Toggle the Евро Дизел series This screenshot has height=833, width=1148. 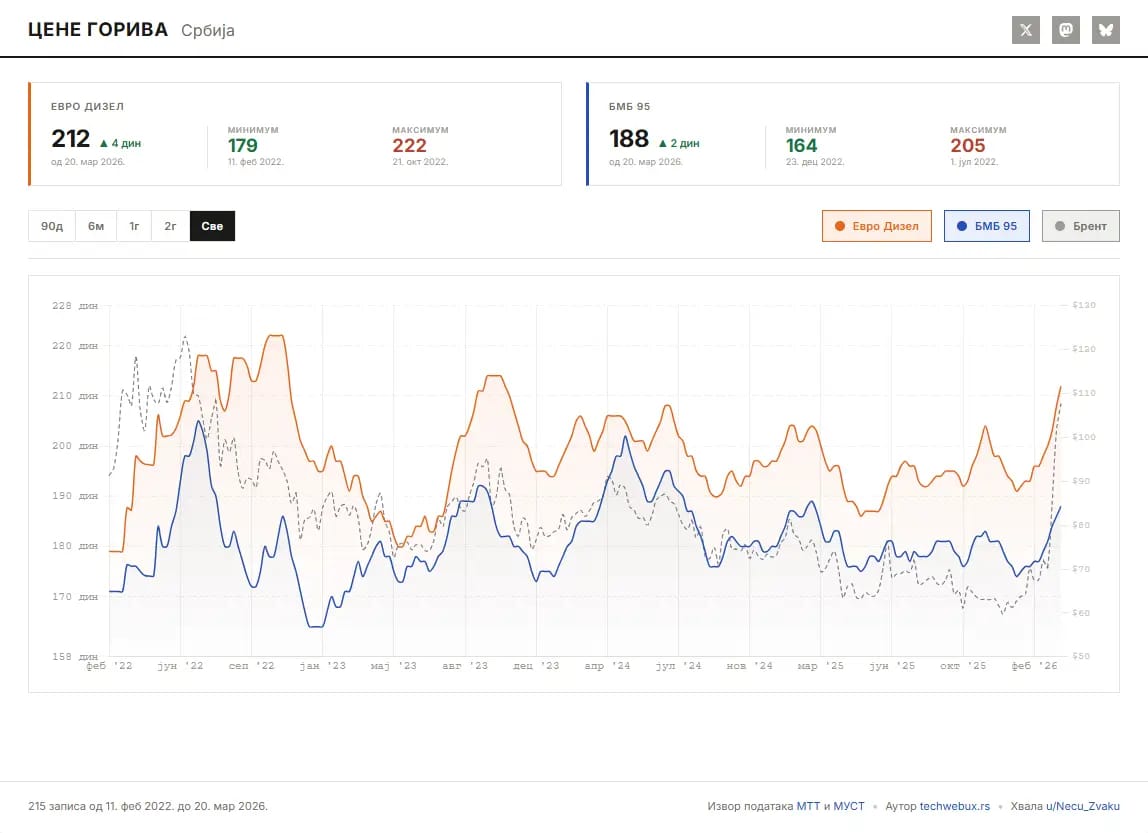pyautogui.click(x=876, y=226)
